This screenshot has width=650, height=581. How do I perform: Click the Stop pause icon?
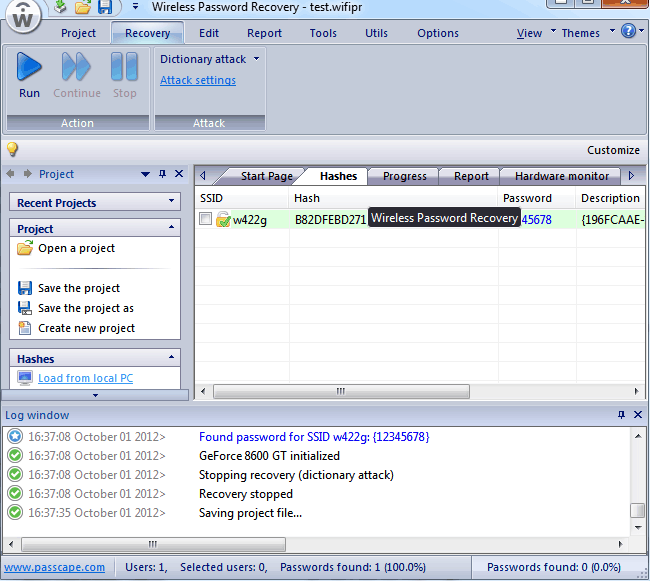(124, 67)
